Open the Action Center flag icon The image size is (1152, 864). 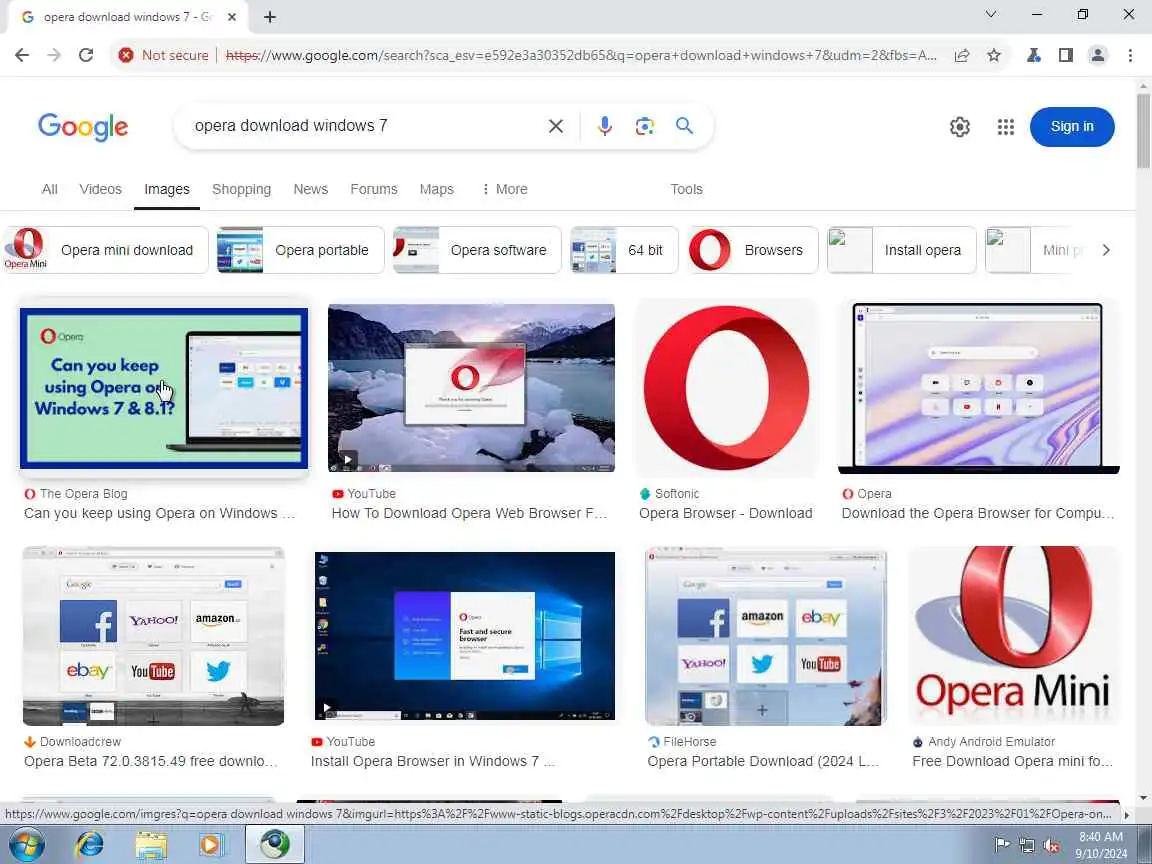pos(1001,845)
